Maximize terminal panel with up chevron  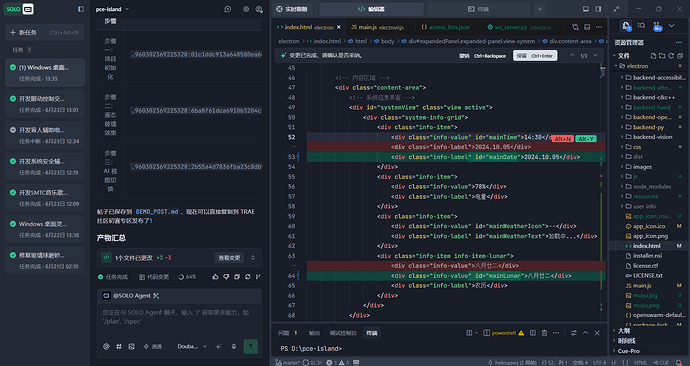pyautogui.click(x=585, y=333)
